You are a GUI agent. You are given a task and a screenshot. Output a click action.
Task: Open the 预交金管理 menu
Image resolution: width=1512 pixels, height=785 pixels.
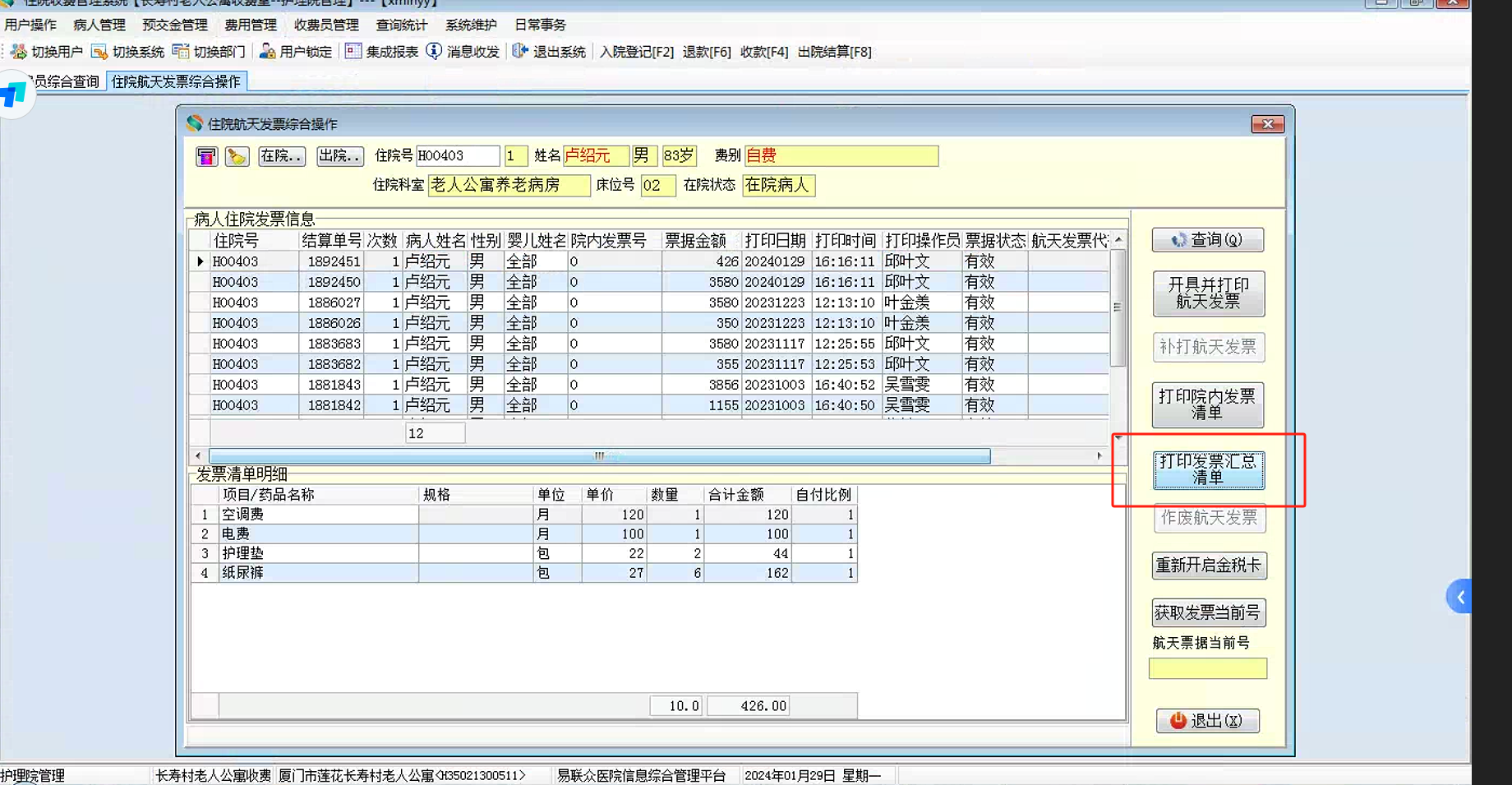175,25
